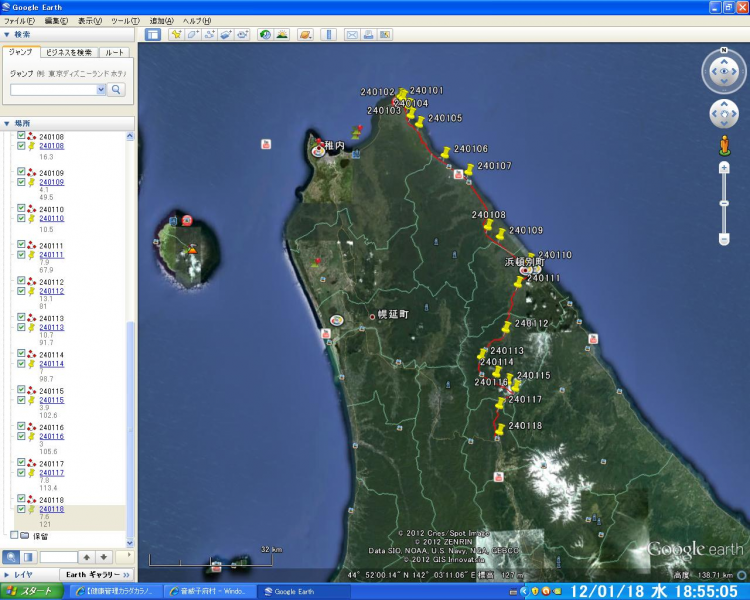Switch to the ビジネスを検索 tab
The width and height of the screenshot is (750, 600).
(x=69, y=53)
